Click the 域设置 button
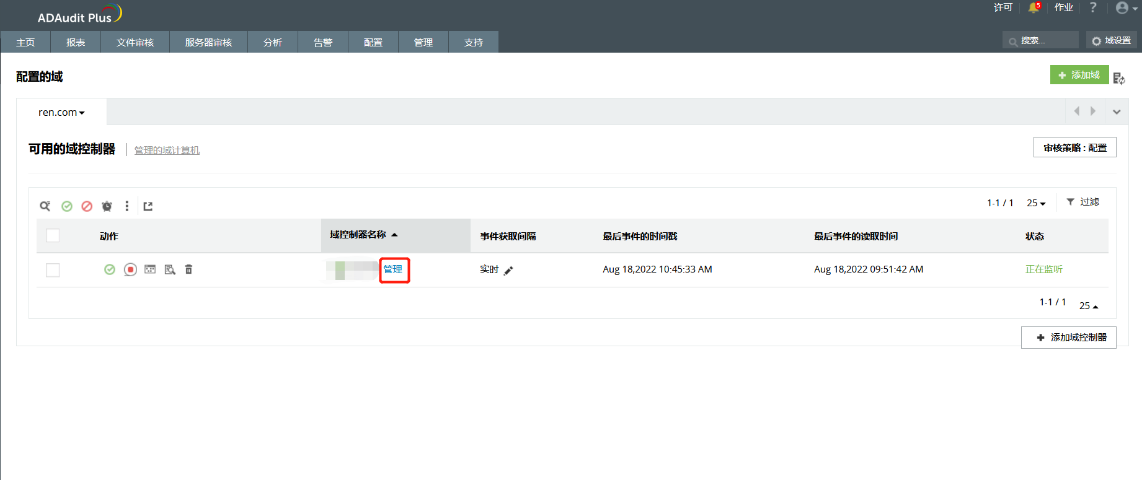This screenshot has width=1142, height=480. coord(1111,40)
